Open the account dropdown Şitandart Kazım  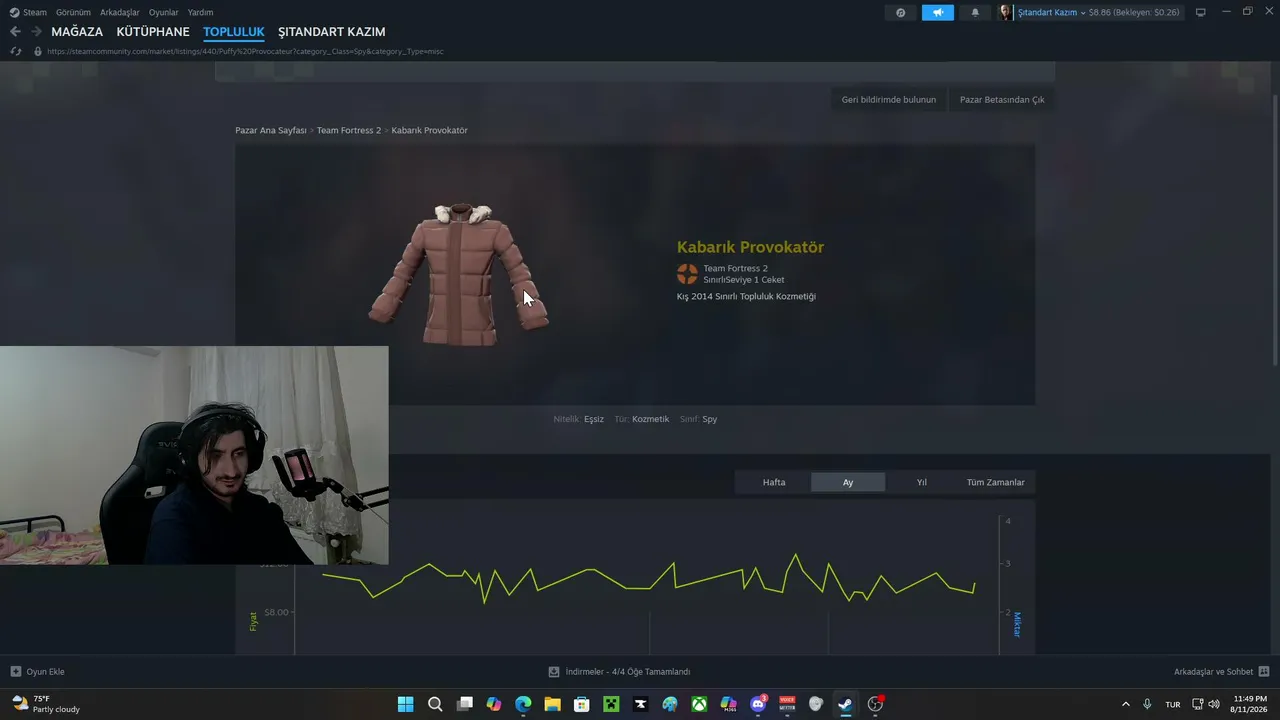coord(1051,13)
